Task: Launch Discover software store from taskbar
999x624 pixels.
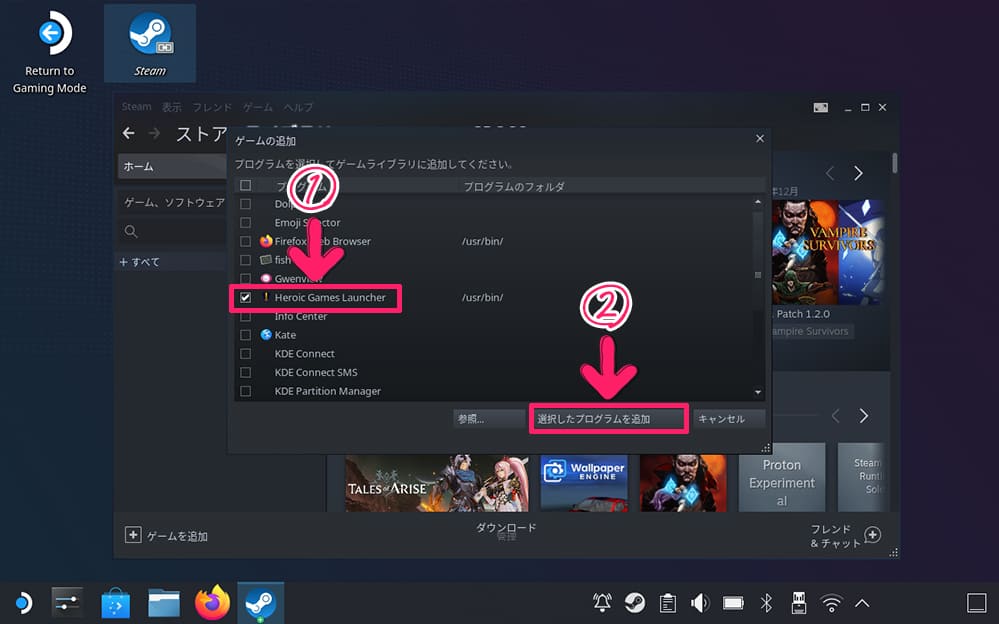Action: [x=115, y=602]
